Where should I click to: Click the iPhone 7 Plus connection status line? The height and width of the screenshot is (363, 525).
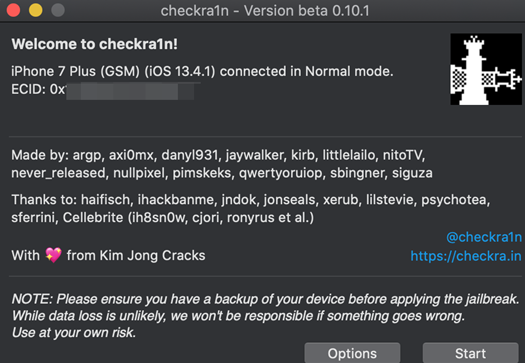point(202,71)
